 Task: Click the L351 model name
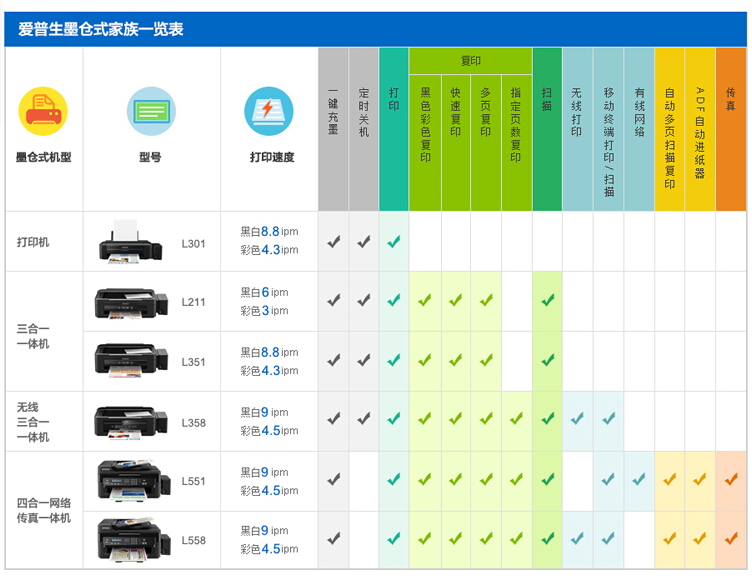pyautogui.click(x=193, y=362)
